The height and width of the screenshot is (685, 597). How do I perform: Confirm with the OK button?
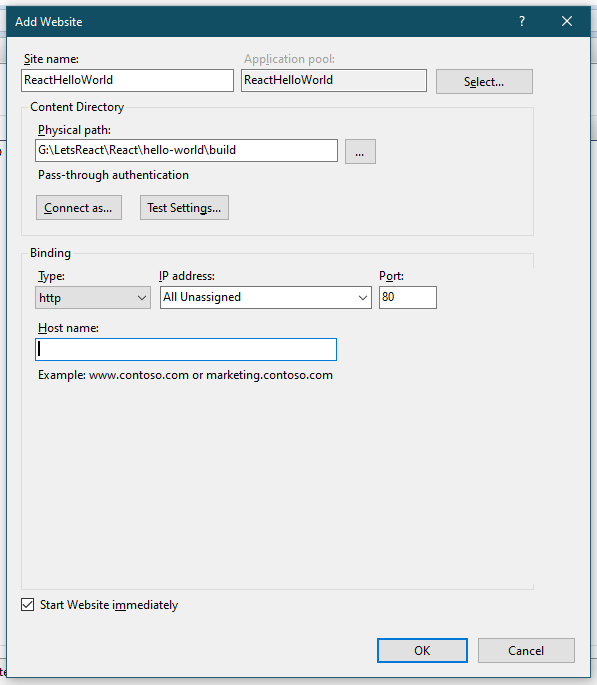pyautogui.click(x=422, y=650)
